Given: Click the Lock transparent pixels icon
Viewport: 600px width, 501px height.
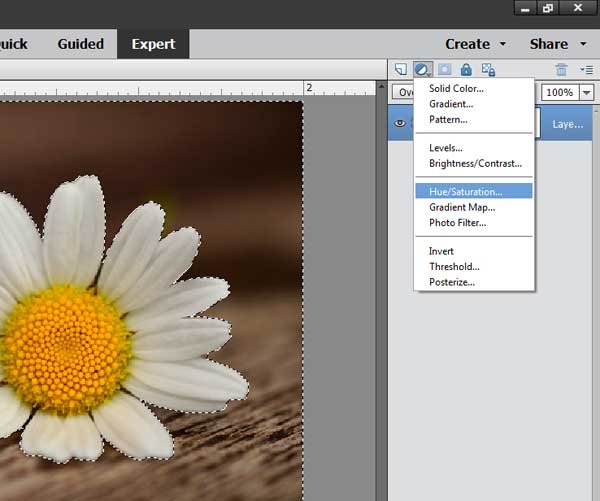Looking at the screenshot, I should [488, 70].
